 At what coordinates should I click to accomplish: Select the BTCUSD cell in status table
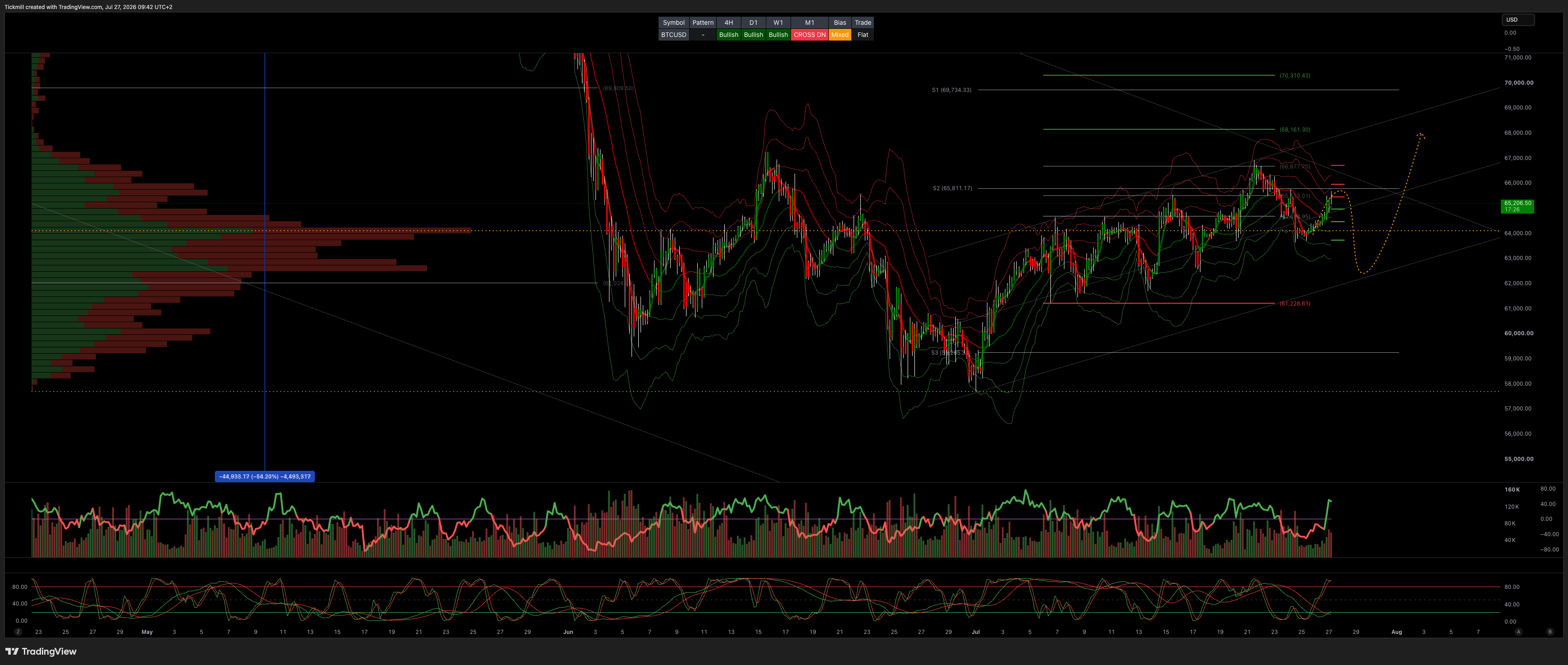pyautogui.click(x=674, y=35)
